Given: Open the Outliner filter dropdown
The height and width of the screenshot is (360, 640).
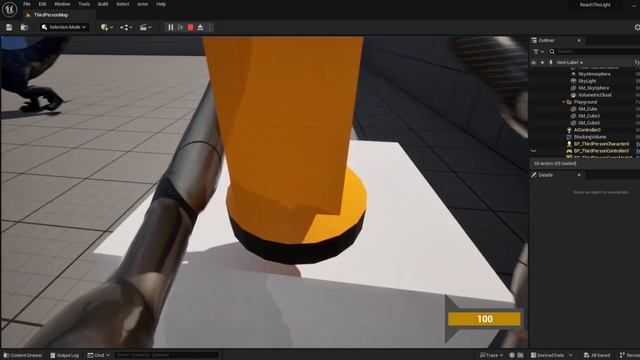Looking at the screenshot, I should [538, 51].
